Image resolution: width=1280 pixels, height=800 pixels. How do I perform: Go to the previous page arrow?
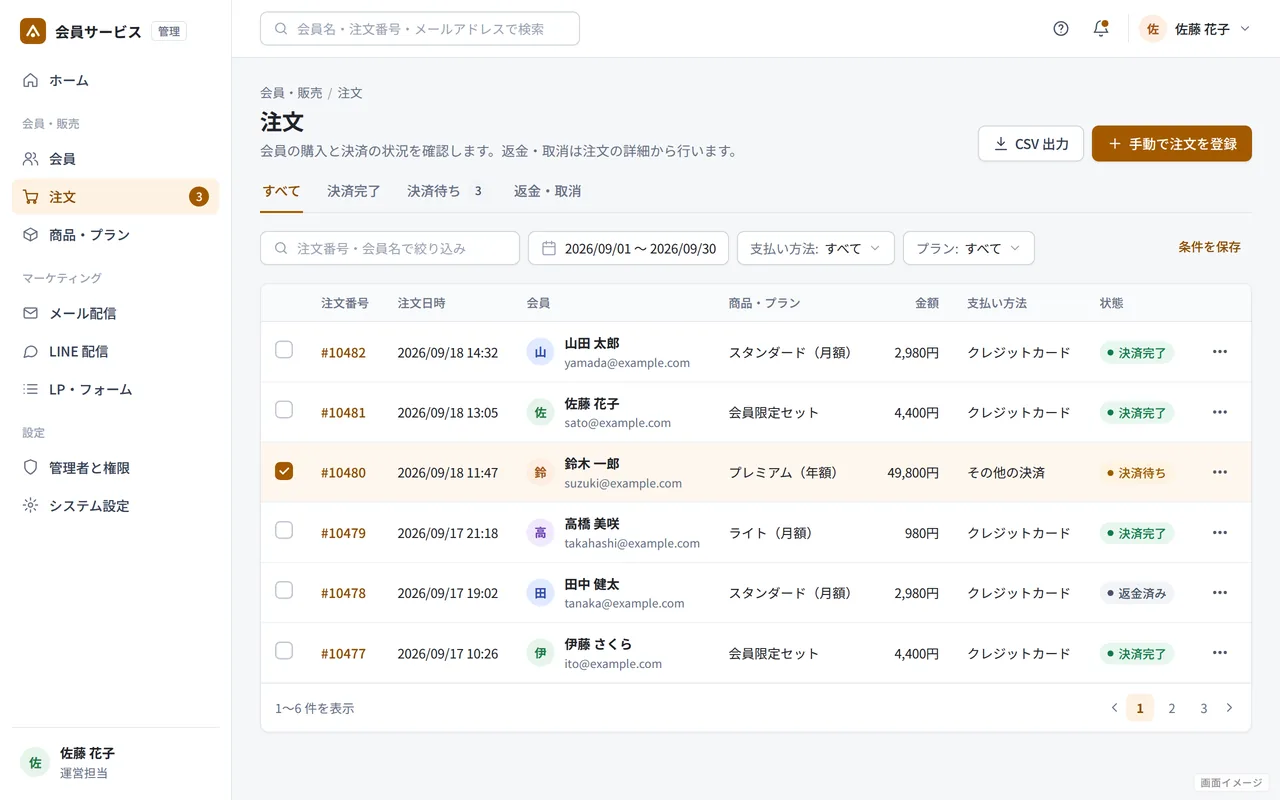1114,708
